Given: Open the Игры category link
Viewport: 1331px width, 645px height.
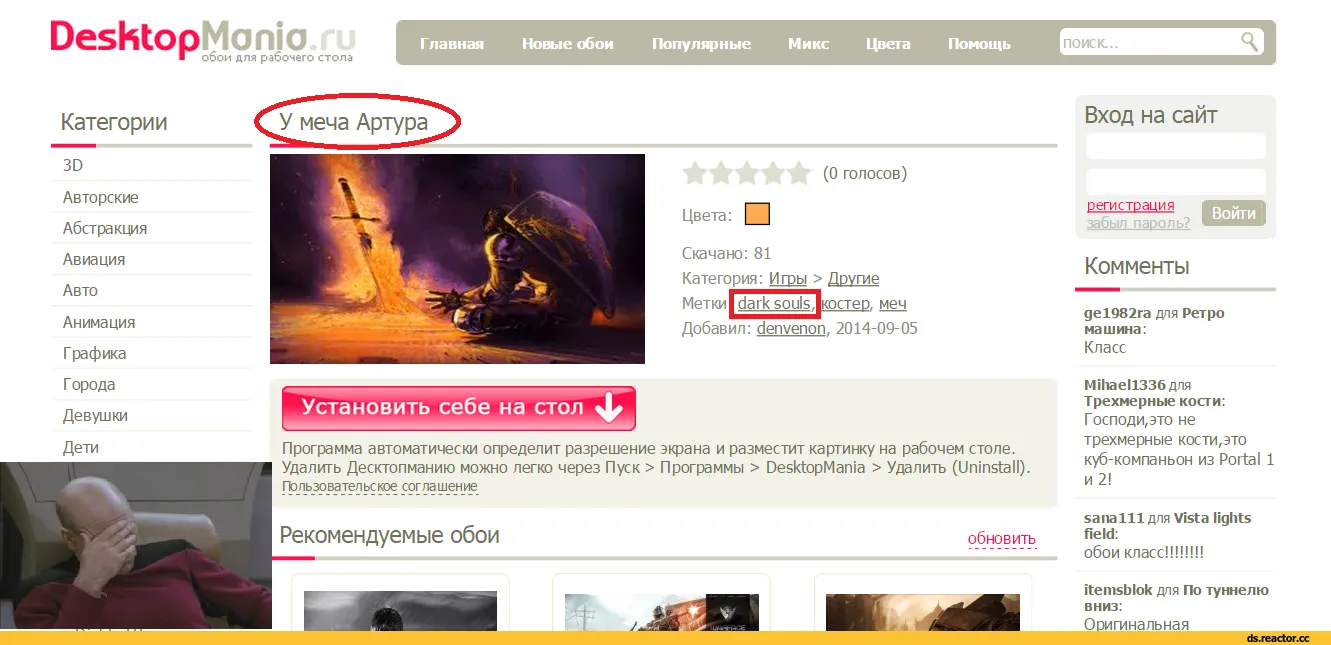Looking at the screenshot, I should pos(788,278).
